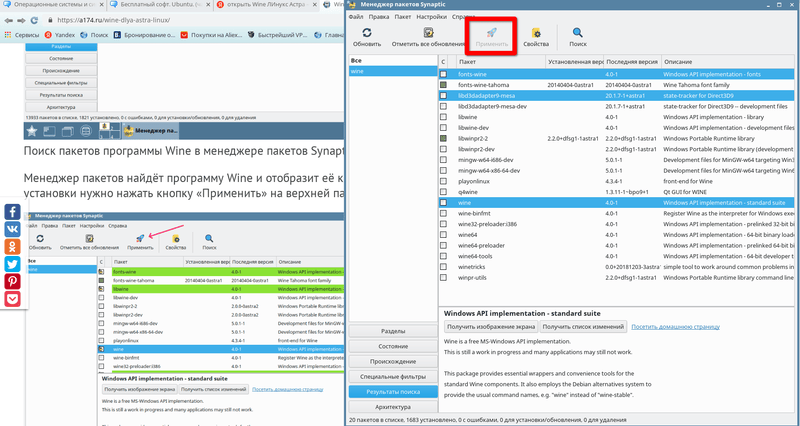Share the page on Facebook

12,212
